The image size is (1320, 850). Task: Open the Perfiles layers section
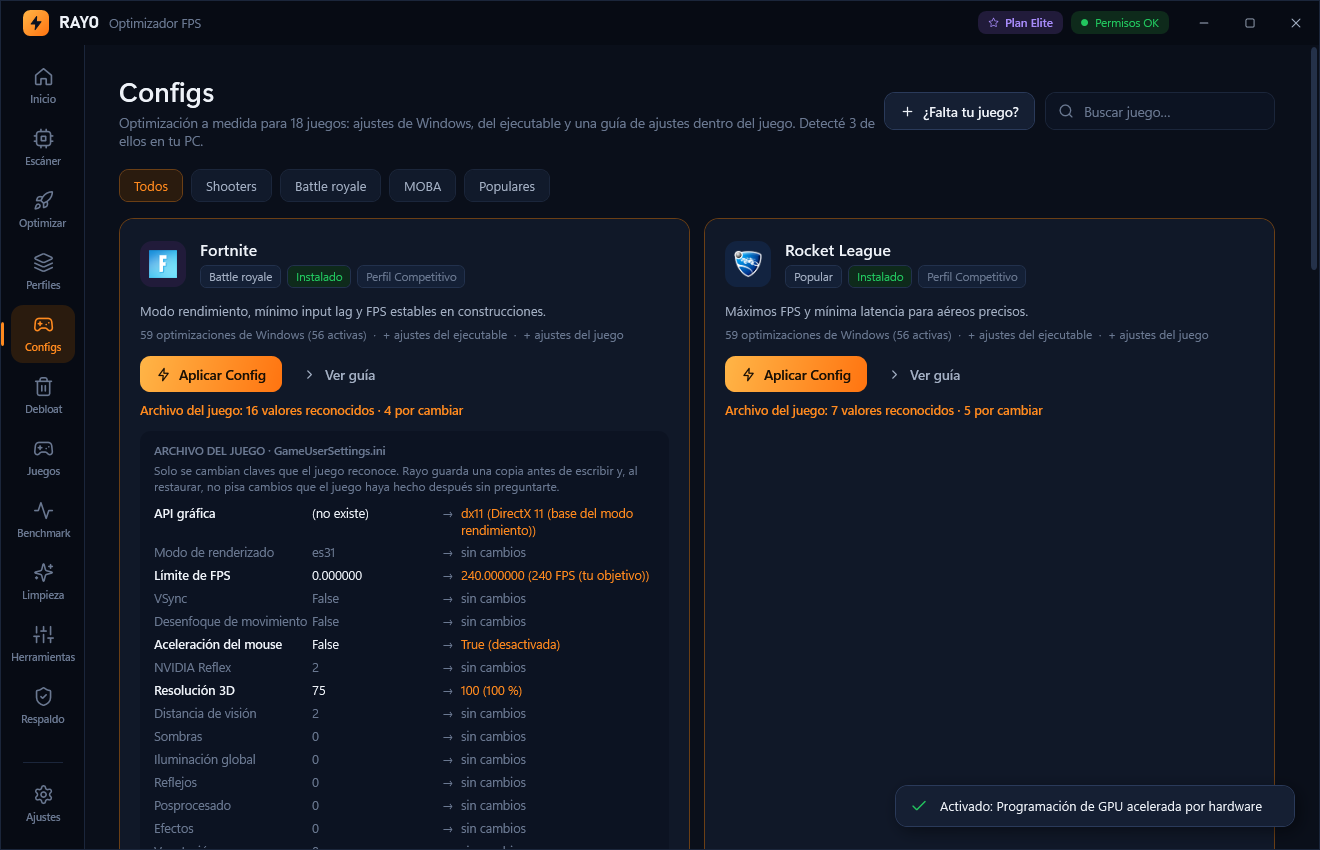click(43, 272)
